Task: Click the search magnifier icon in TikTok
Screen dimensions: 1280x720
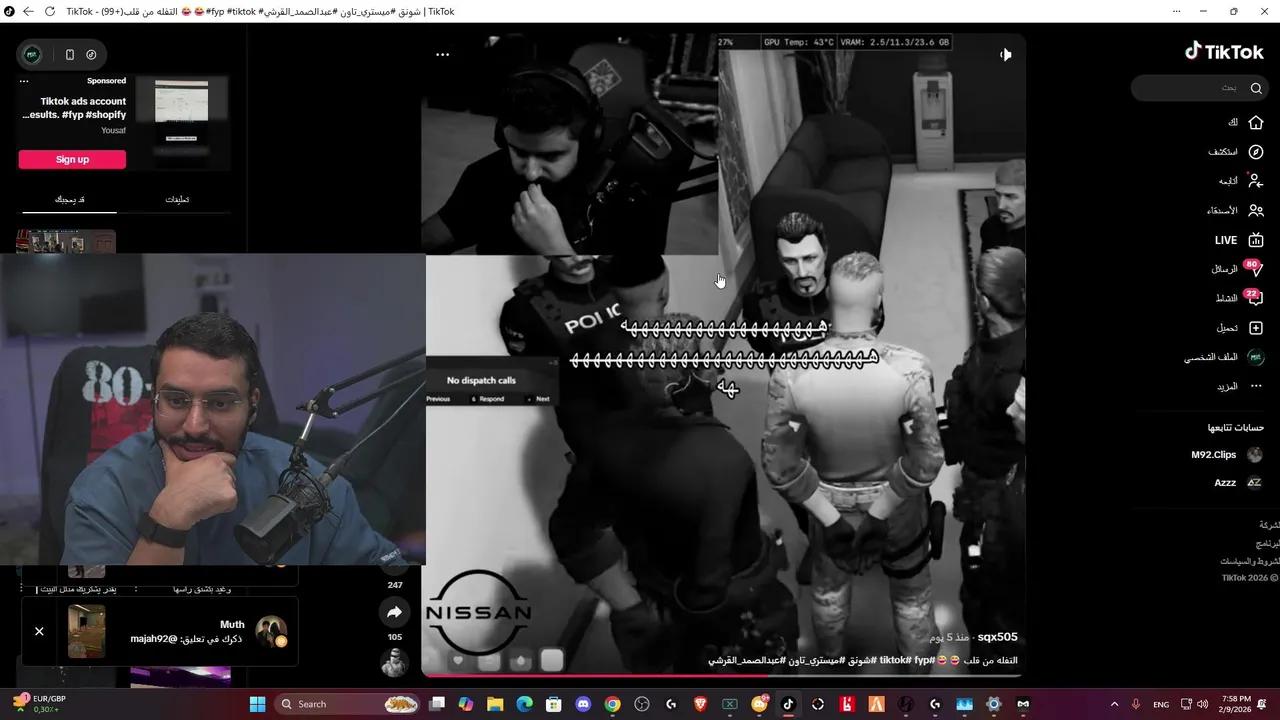Action: point(1256,88)
